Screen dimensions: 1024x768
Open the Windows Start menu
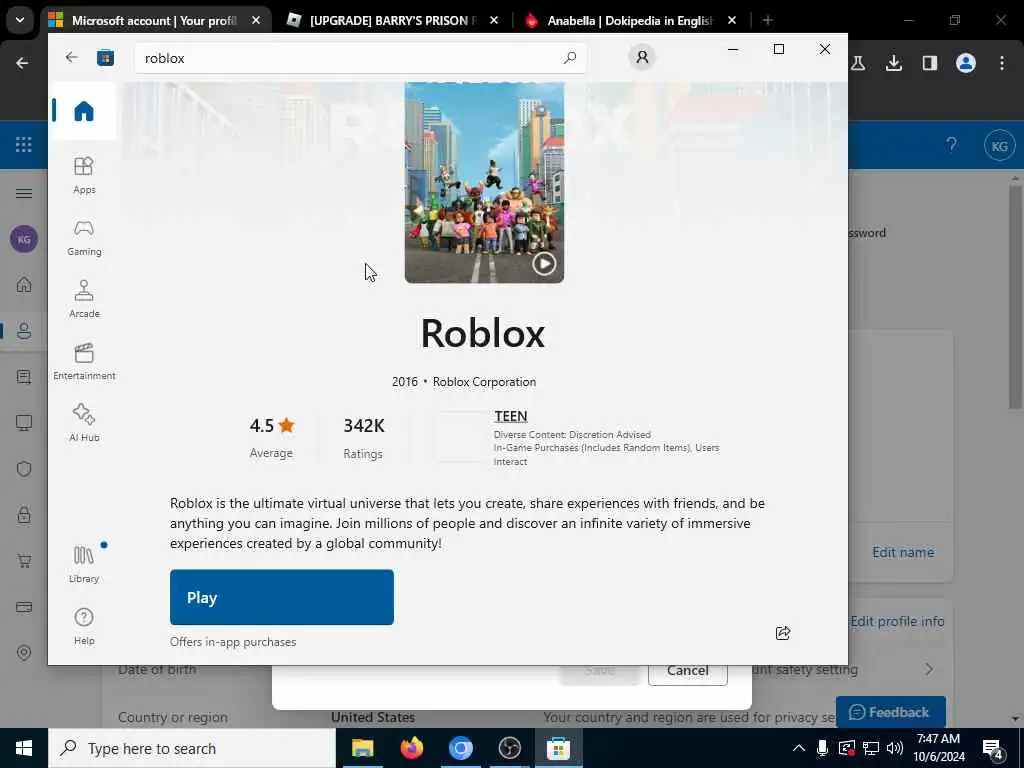pos(24,748)
